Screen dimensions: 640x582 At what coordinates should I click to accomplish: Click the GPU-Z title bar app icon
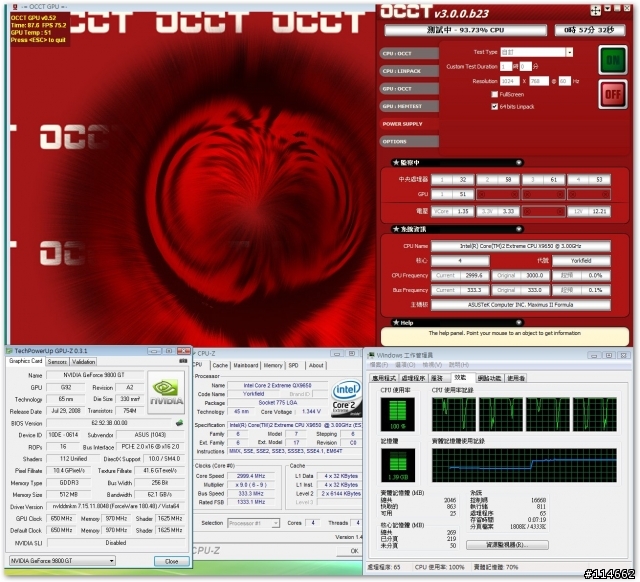point(9,351)
